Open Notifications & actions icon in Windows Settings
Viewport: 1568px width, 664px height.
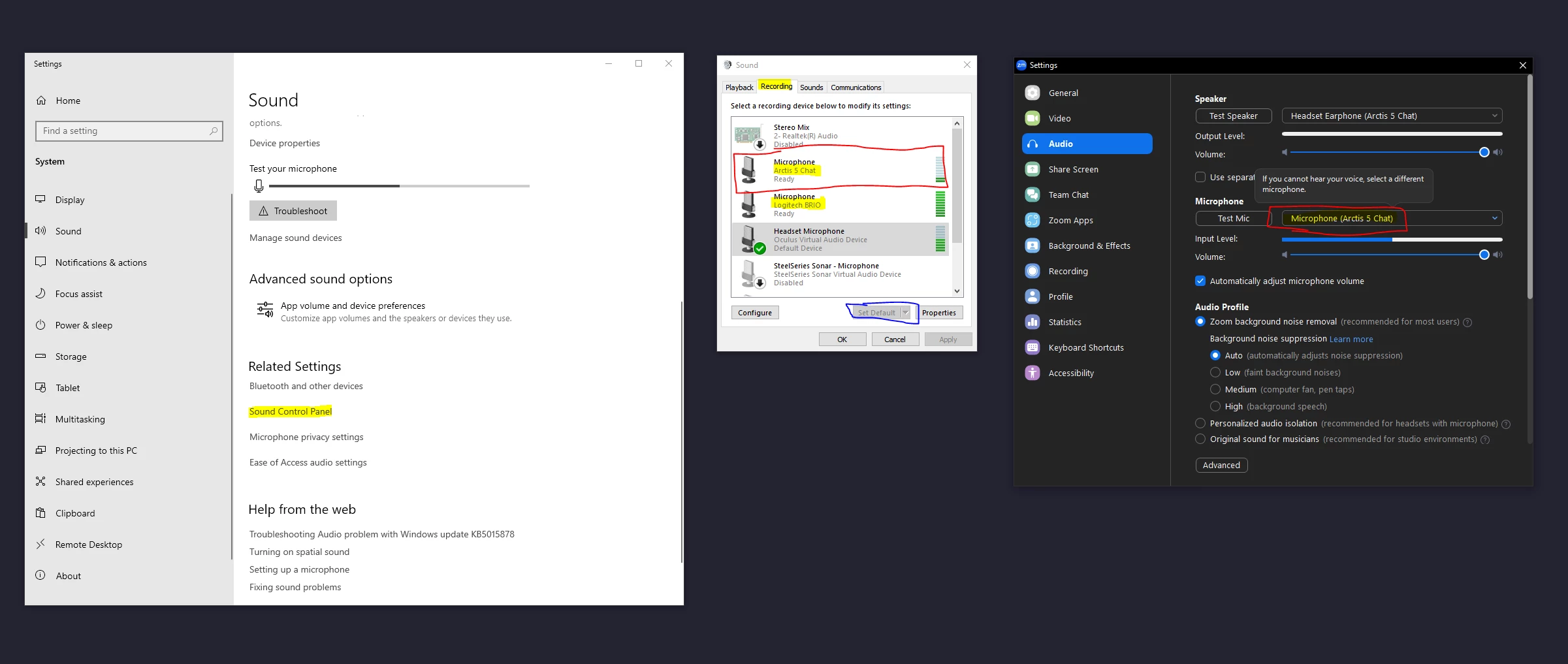click(40, 262)
